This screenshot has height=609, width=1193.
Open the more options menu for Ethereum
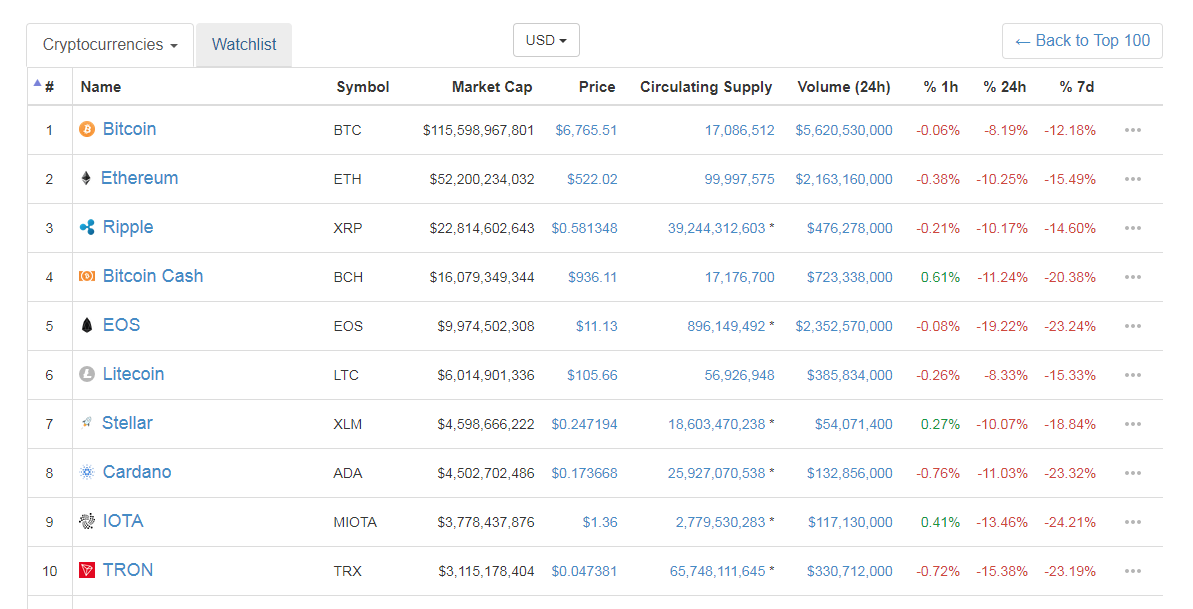(1132, 179)
